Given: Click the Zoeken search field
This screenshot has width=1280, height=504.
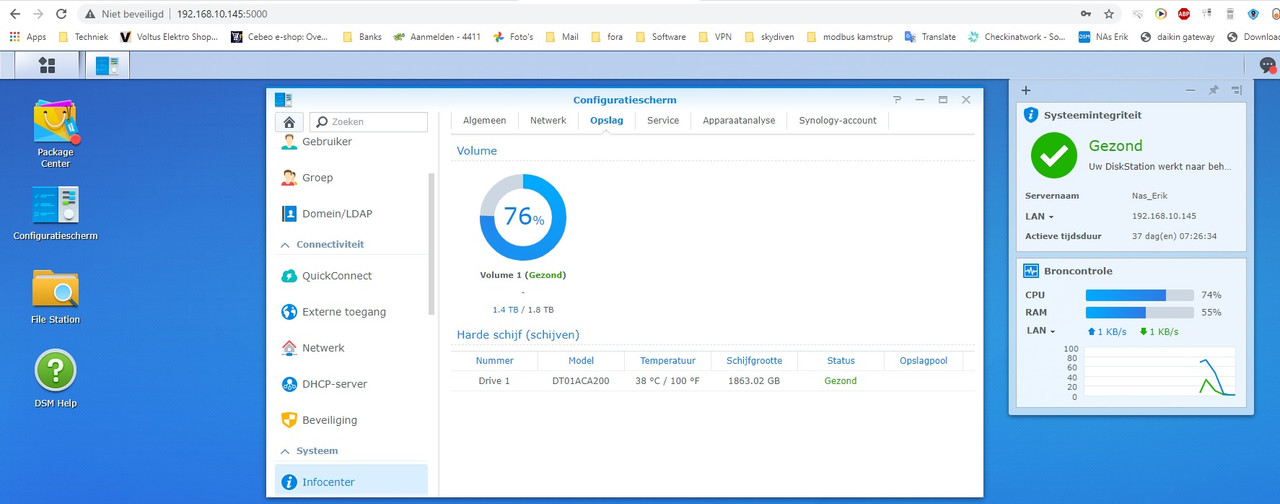Looking at the screenshot, I should tap(369, 122).
